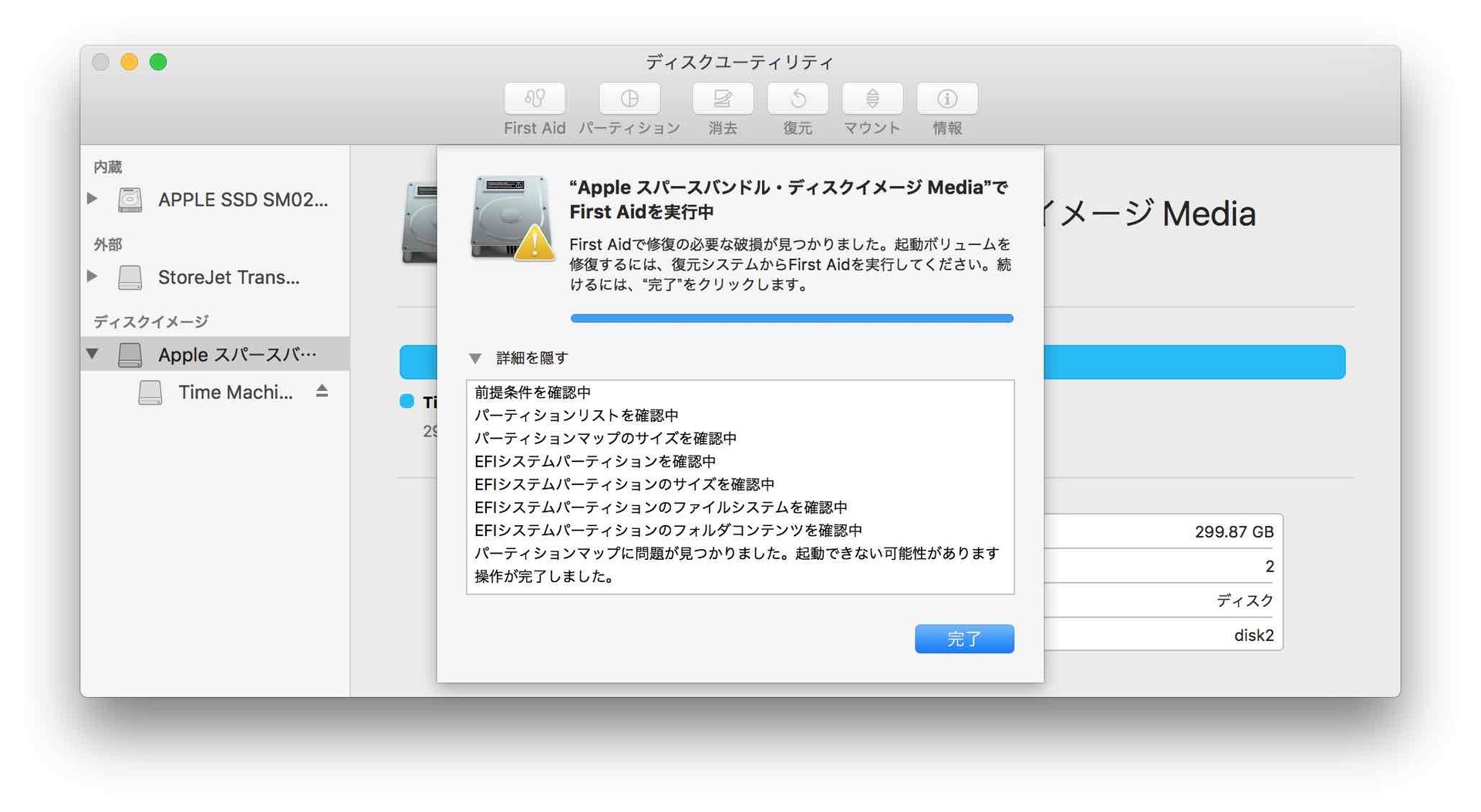
Task: Click log line EFIシステムパーティションのフォルダコンテンツを確認中
Action: click(x=668, y=531)
